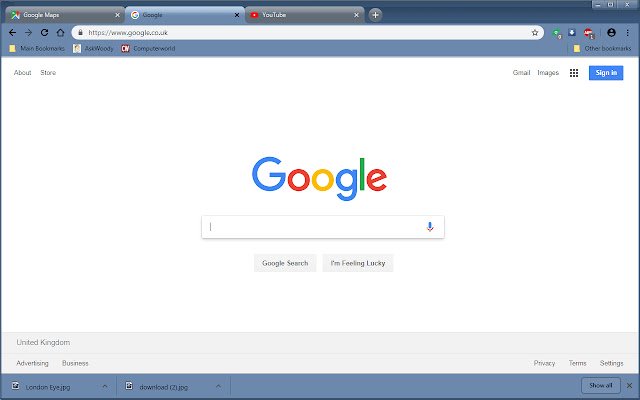Click the Google logo
This screenshot has height=400, width=640.
(320, 178)
